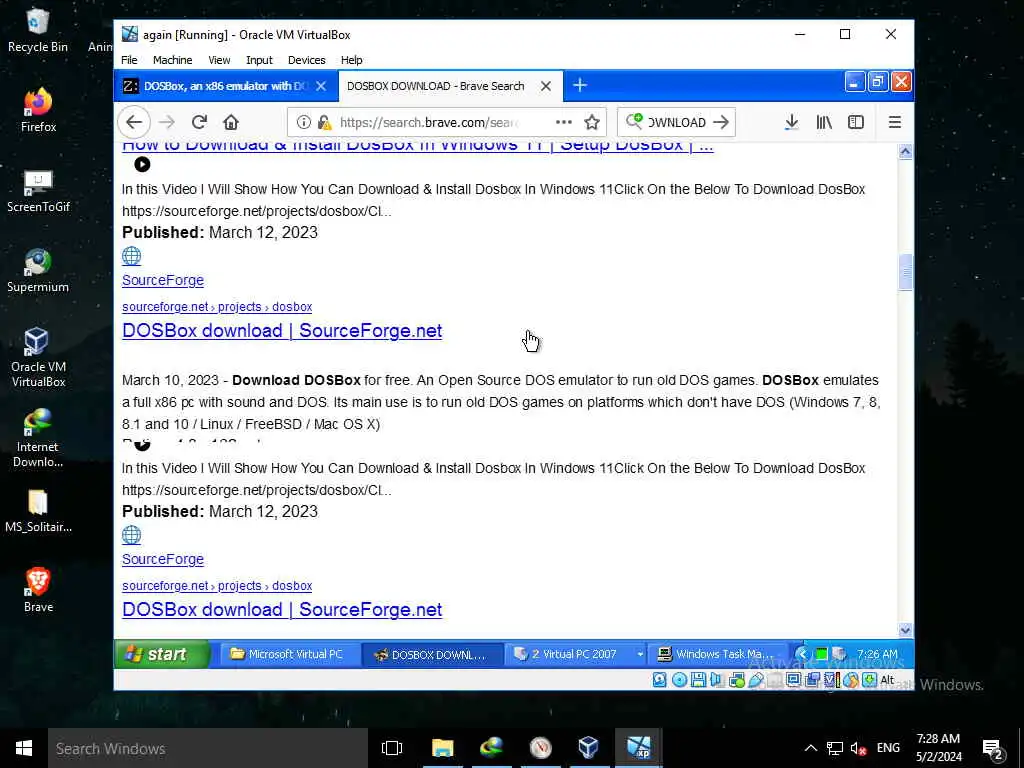Open VirtualBox Devices menu
1024x768 pixels.
pyautogui.click(x=306, y=60)
